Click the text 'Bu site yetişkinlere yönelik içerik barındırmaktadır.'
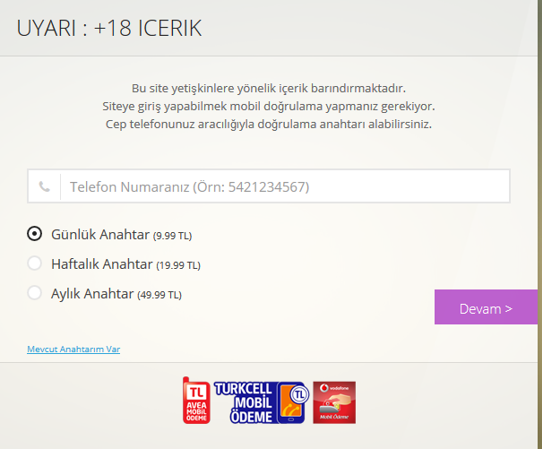542x449 pixels. pyautogui.click(x=269, y=88)
